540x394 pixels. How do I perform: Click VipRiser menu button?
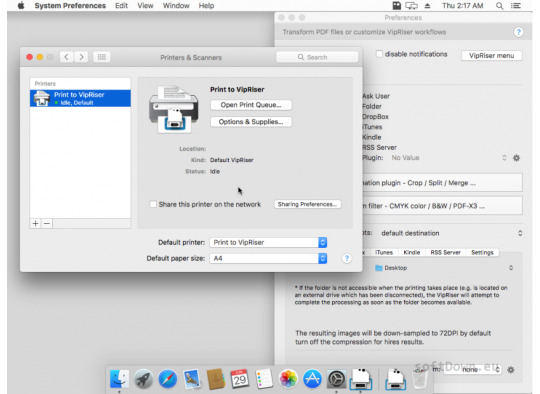(491, 55)
